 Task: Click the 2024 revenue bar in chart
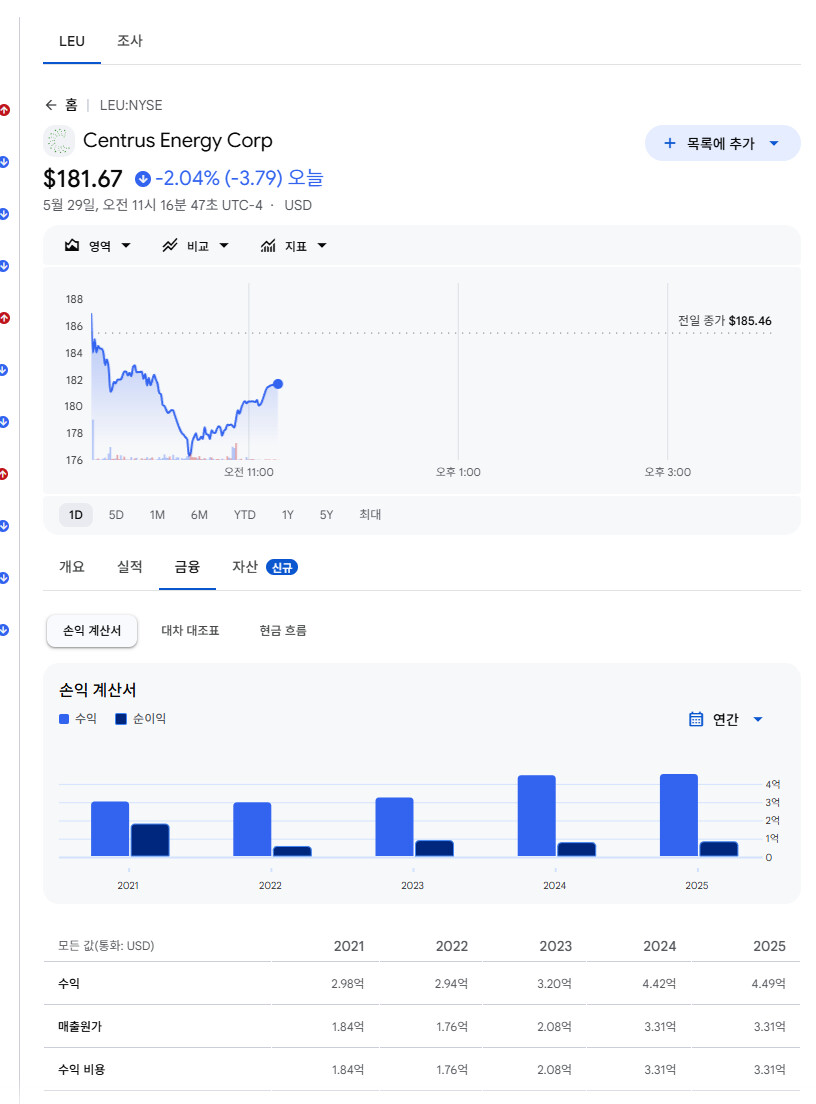point(536,816)
